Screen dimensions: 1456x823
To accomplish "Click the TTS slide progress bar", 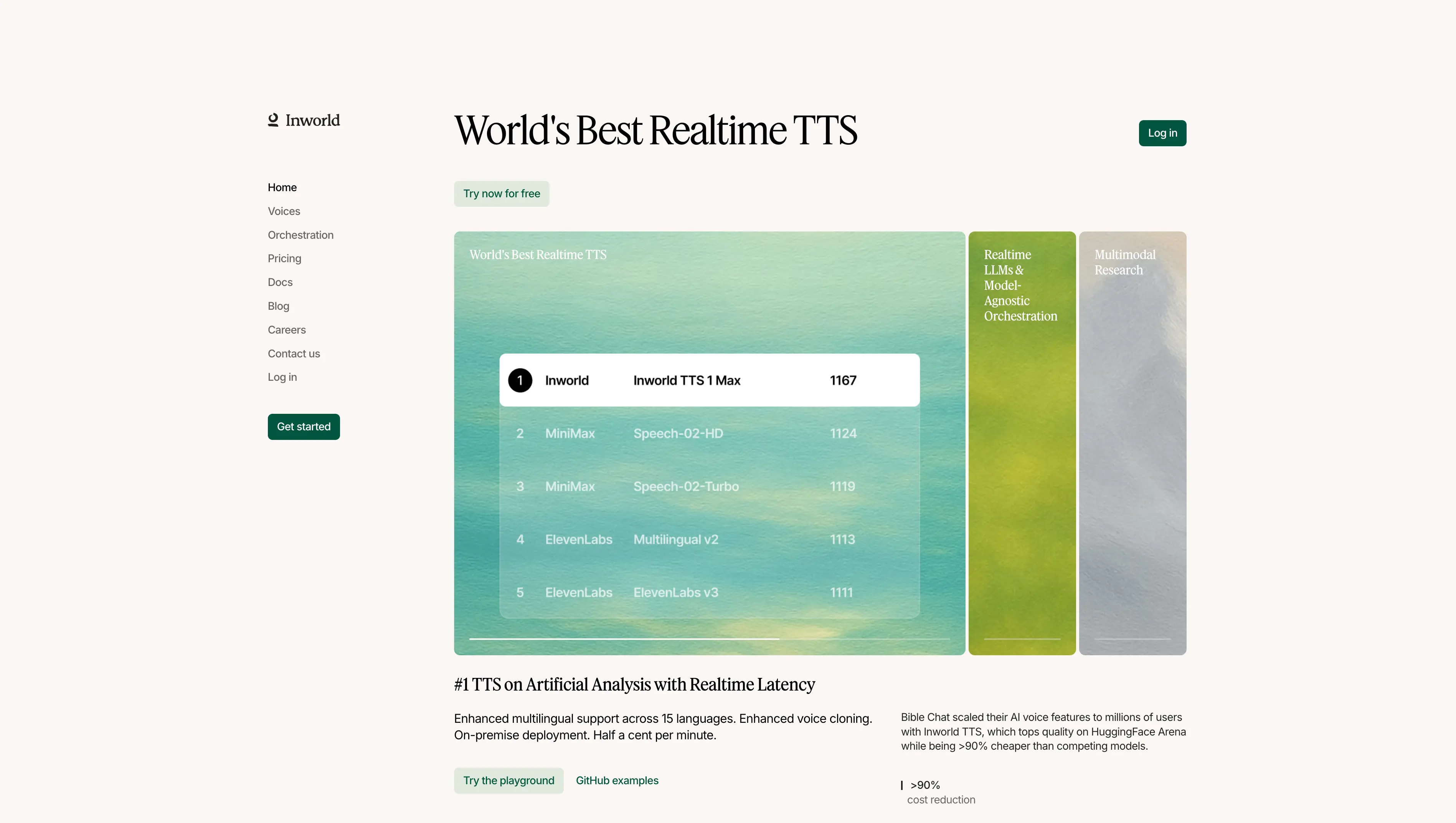I will tap(709, 639).
